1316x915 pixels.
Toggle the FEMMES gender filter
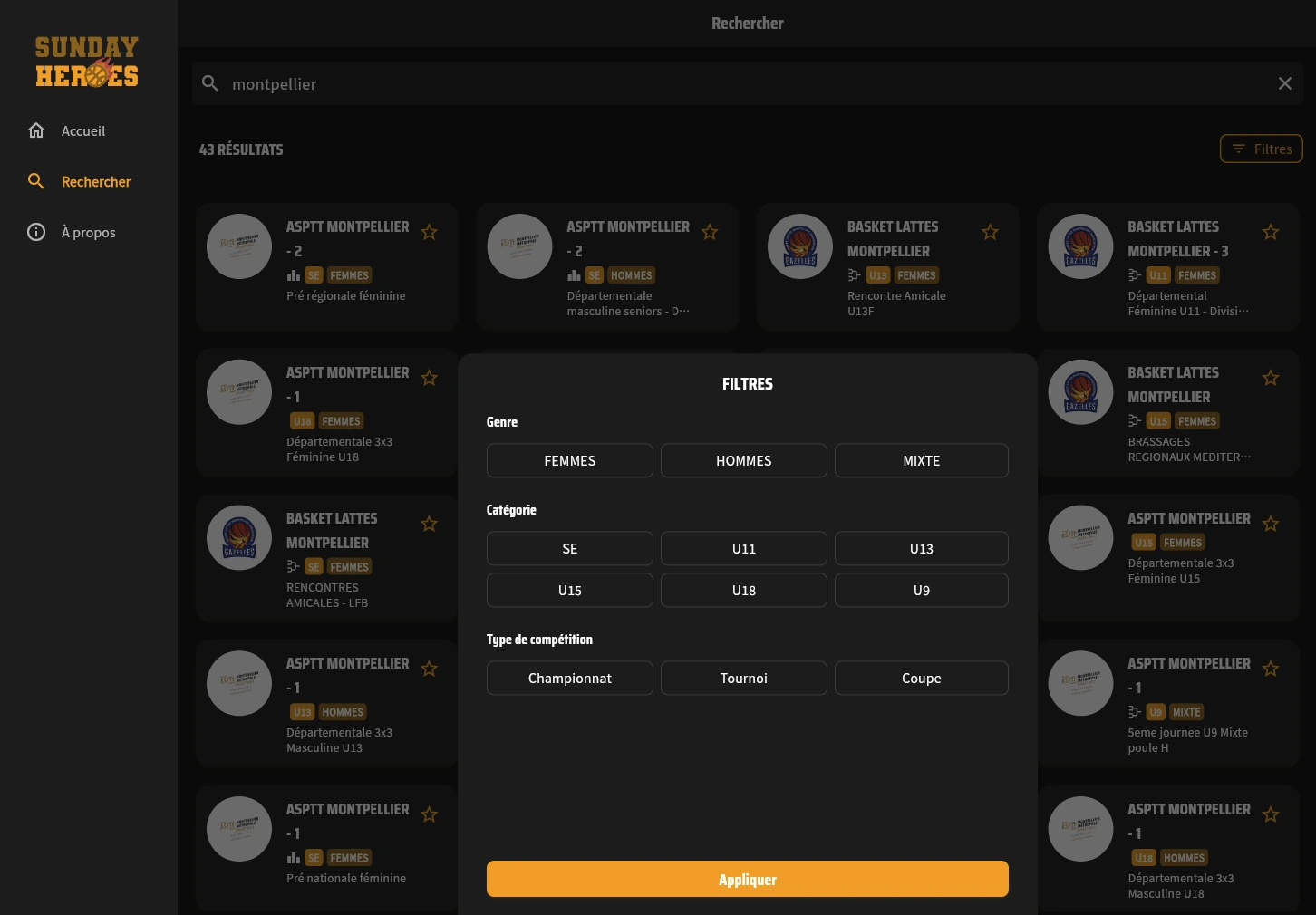570,460
